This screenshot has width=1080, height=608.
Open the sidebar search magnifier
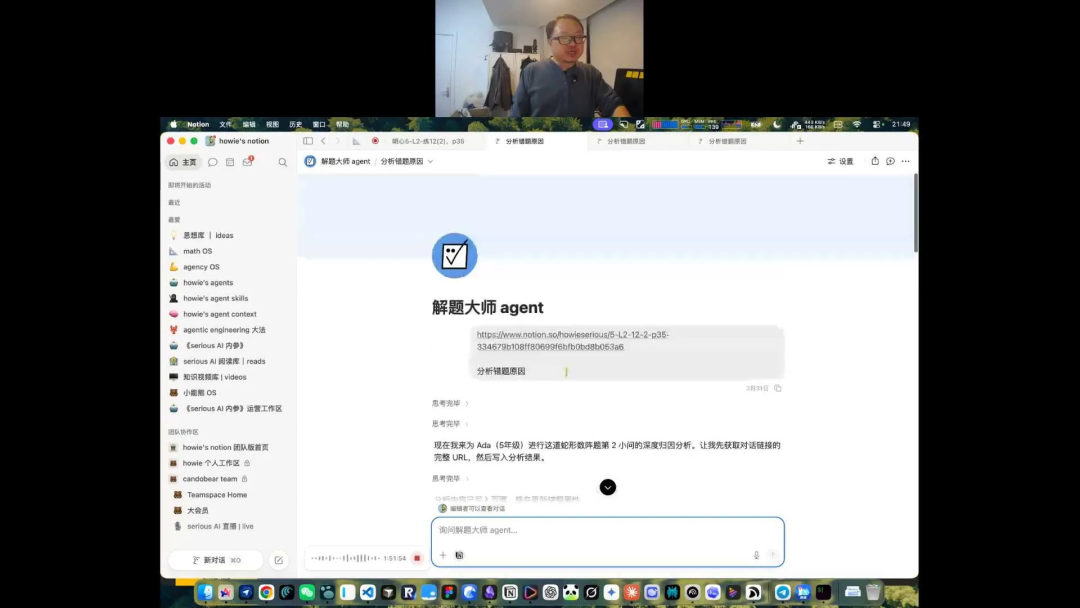pyautogui.click(x=282, y=163)
